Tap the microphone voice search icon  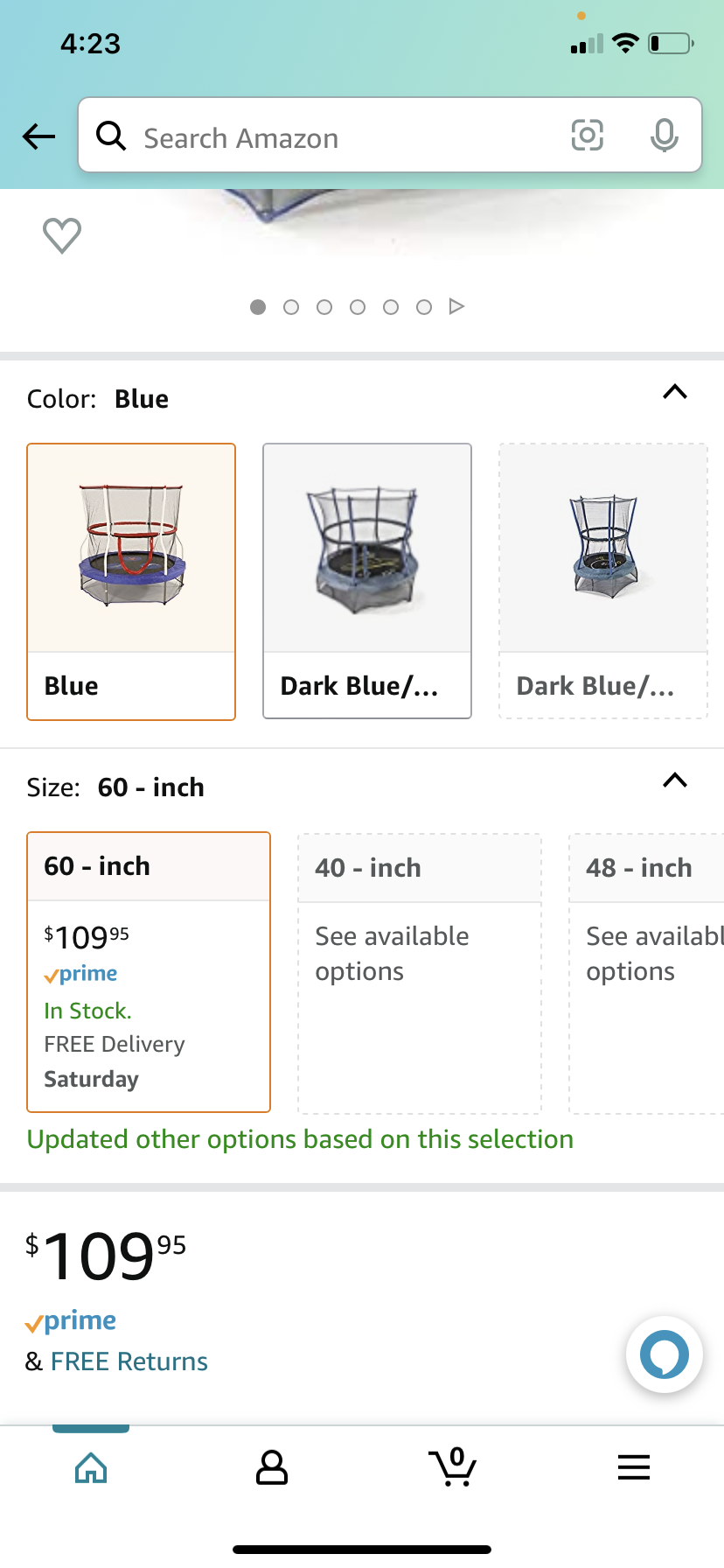coord(664,136)
